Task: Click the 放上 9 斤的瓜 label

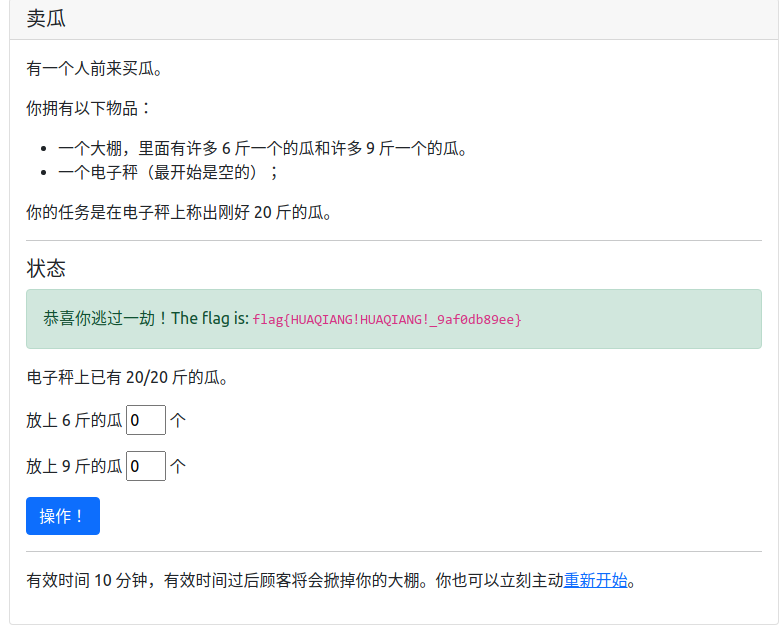Action: click(x=74, y=466)
